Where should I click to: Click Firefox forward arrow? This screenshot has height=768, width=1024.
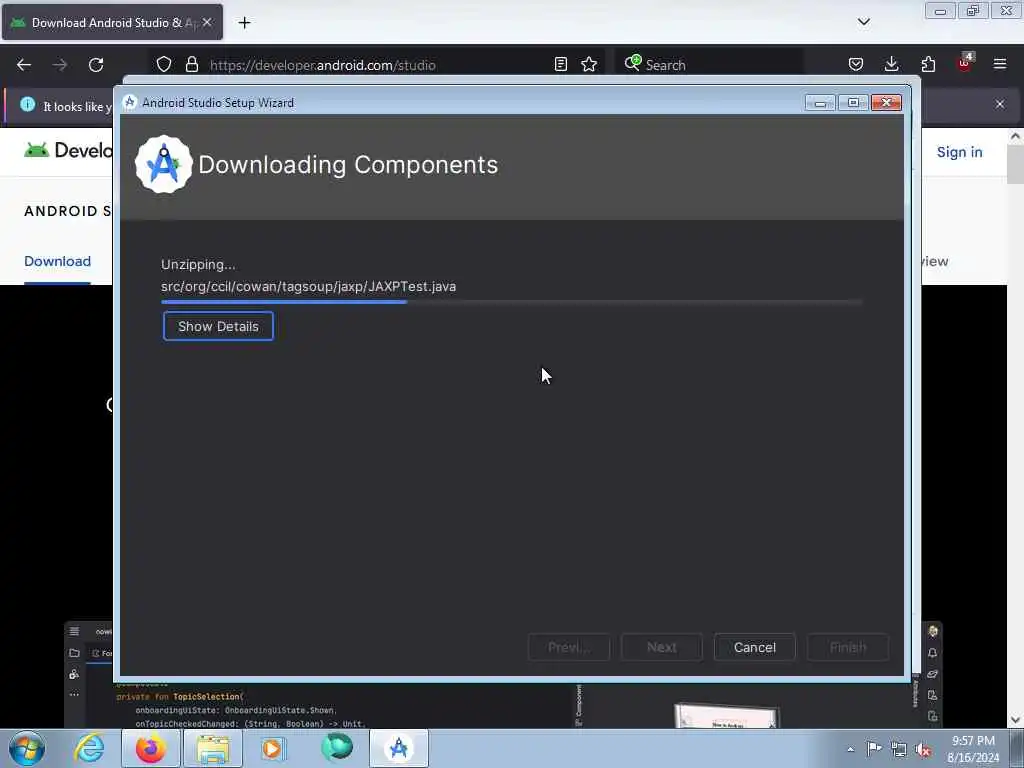(59, 65)
